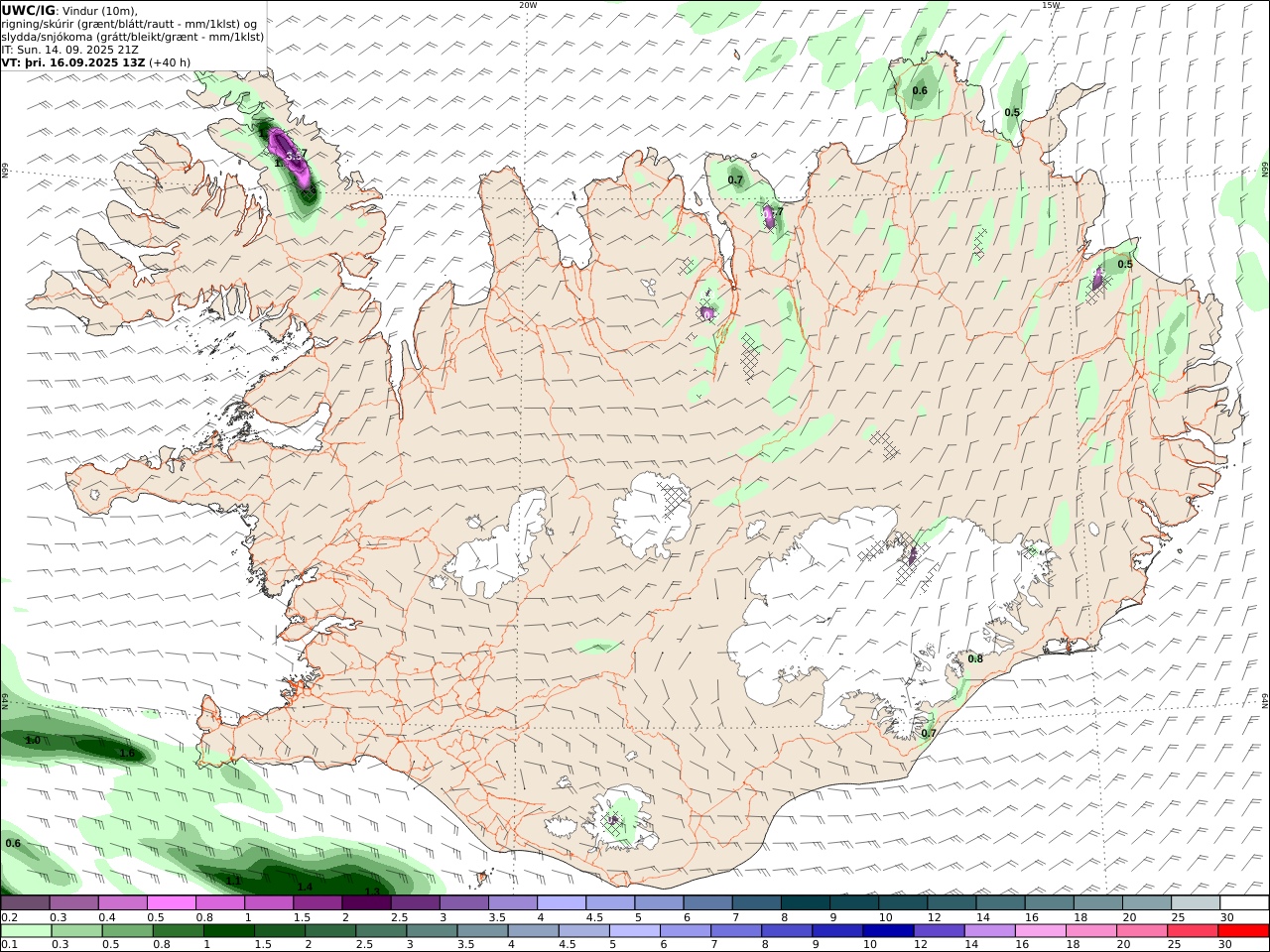Click the 1.1 precipitation value over the sea

click(x=234, y=881)
